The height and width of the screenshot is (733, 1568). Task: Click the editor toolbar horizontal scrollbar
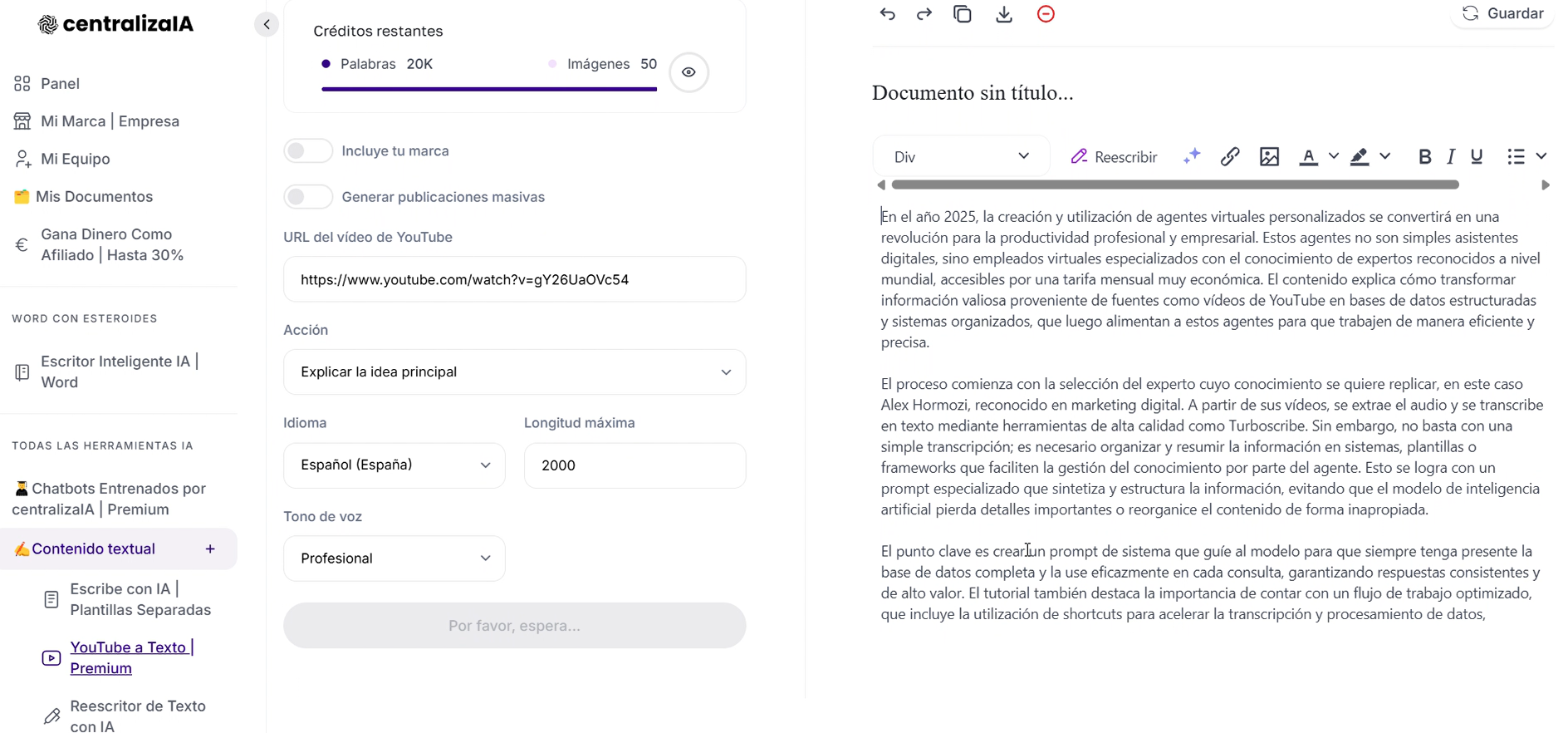[1175, 184]
